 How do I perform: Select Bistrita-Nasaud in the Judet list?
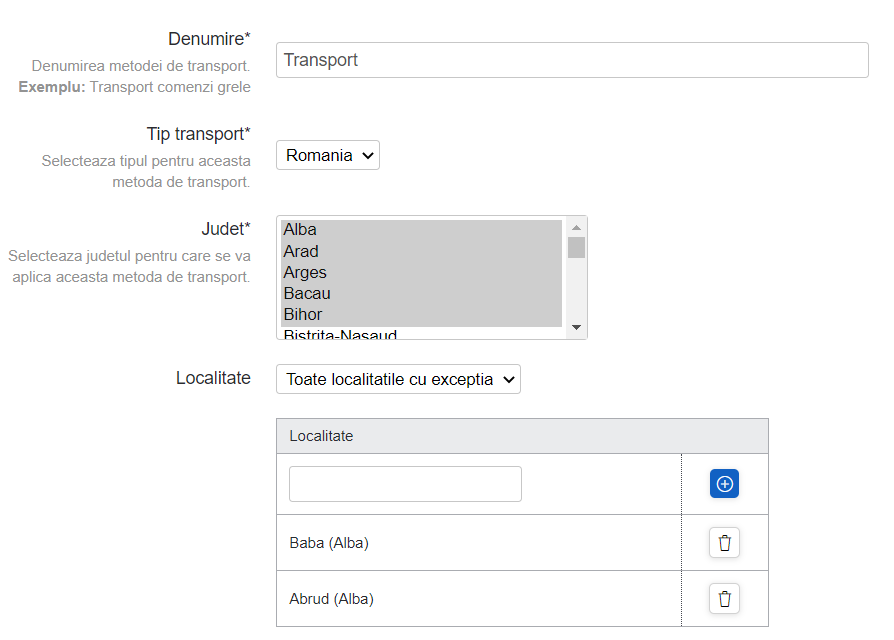click(x=420, y=334)
